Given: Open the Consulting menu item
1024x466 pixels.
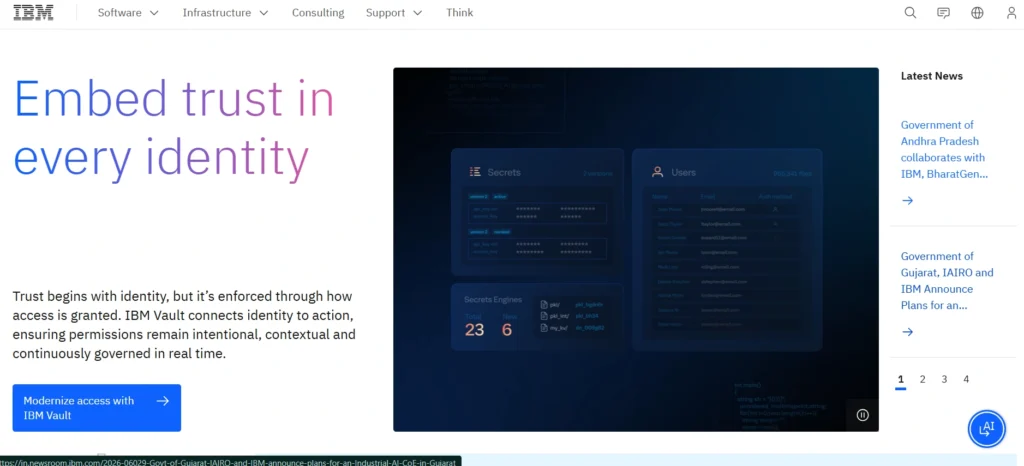Looking at the screenshot, I should (x=318, y=13).
